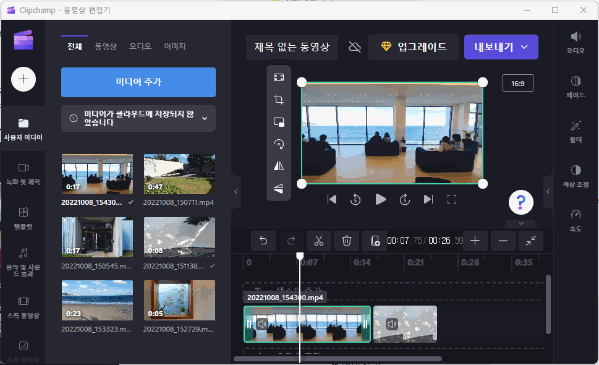599x365 pixels.
Task: Click the fit timeline to screen button
Action: point(531,241)
